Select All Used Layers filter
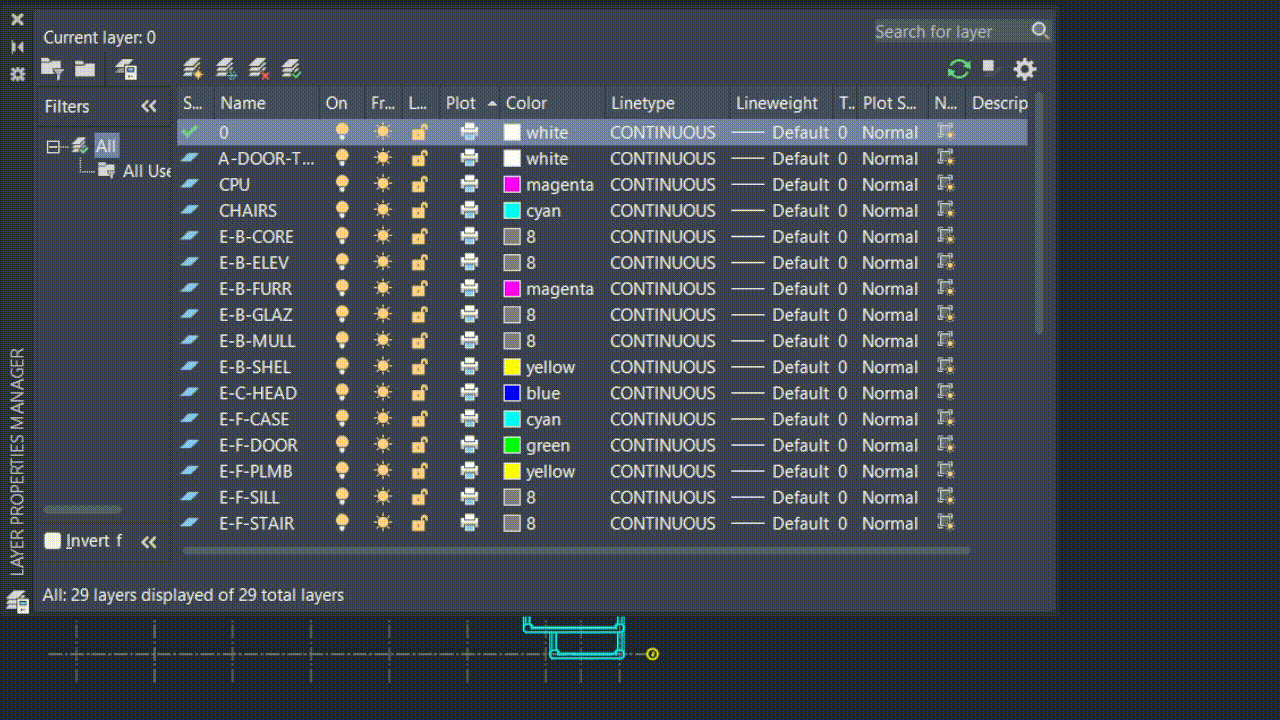The width and height of the screenshot is (1280, 720). pyautogui.click(x=147, y=171)
